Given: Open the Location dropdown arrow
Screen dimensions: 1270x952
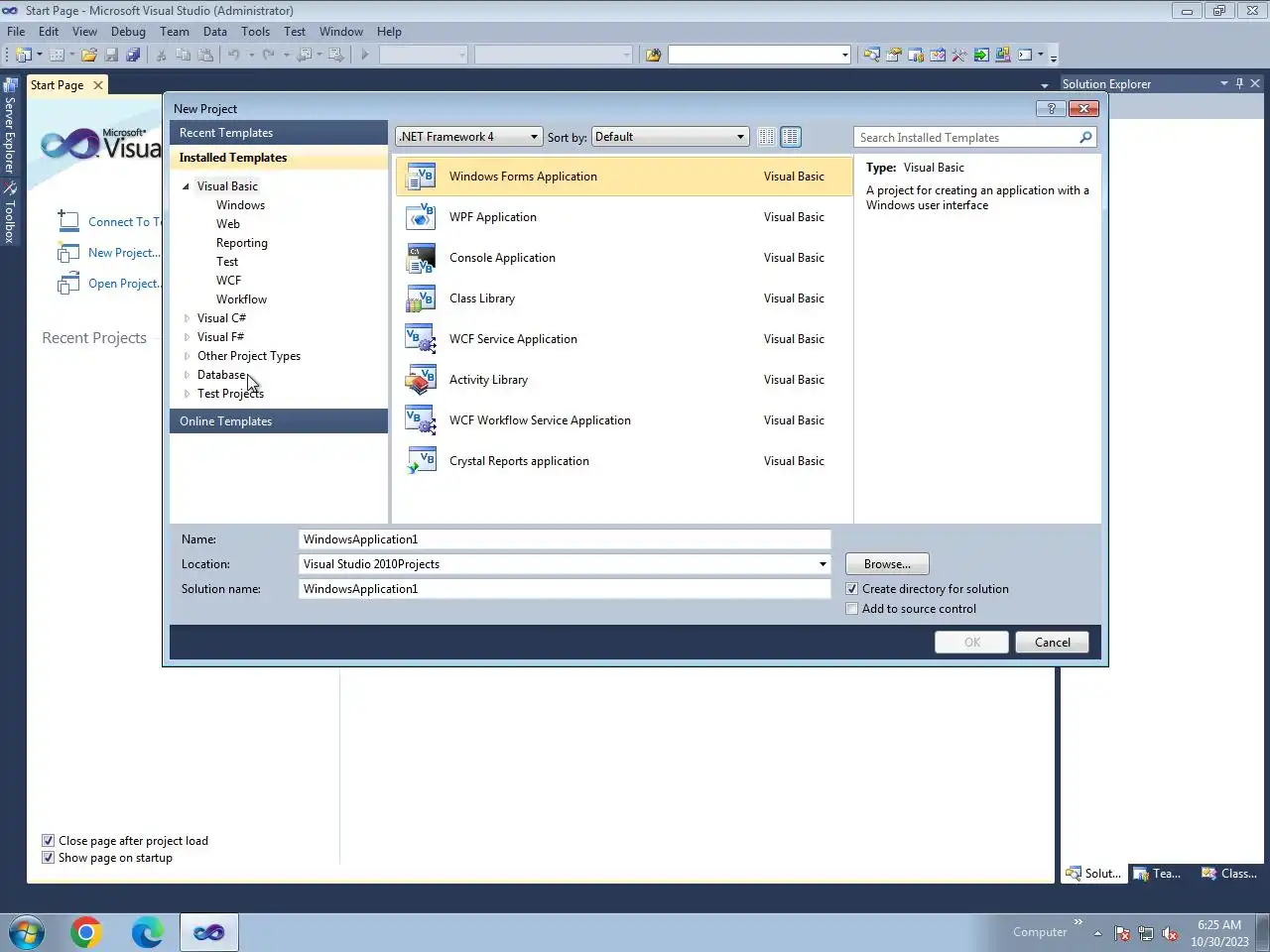Looking at the screenshot, I should [x=822, y=564].
